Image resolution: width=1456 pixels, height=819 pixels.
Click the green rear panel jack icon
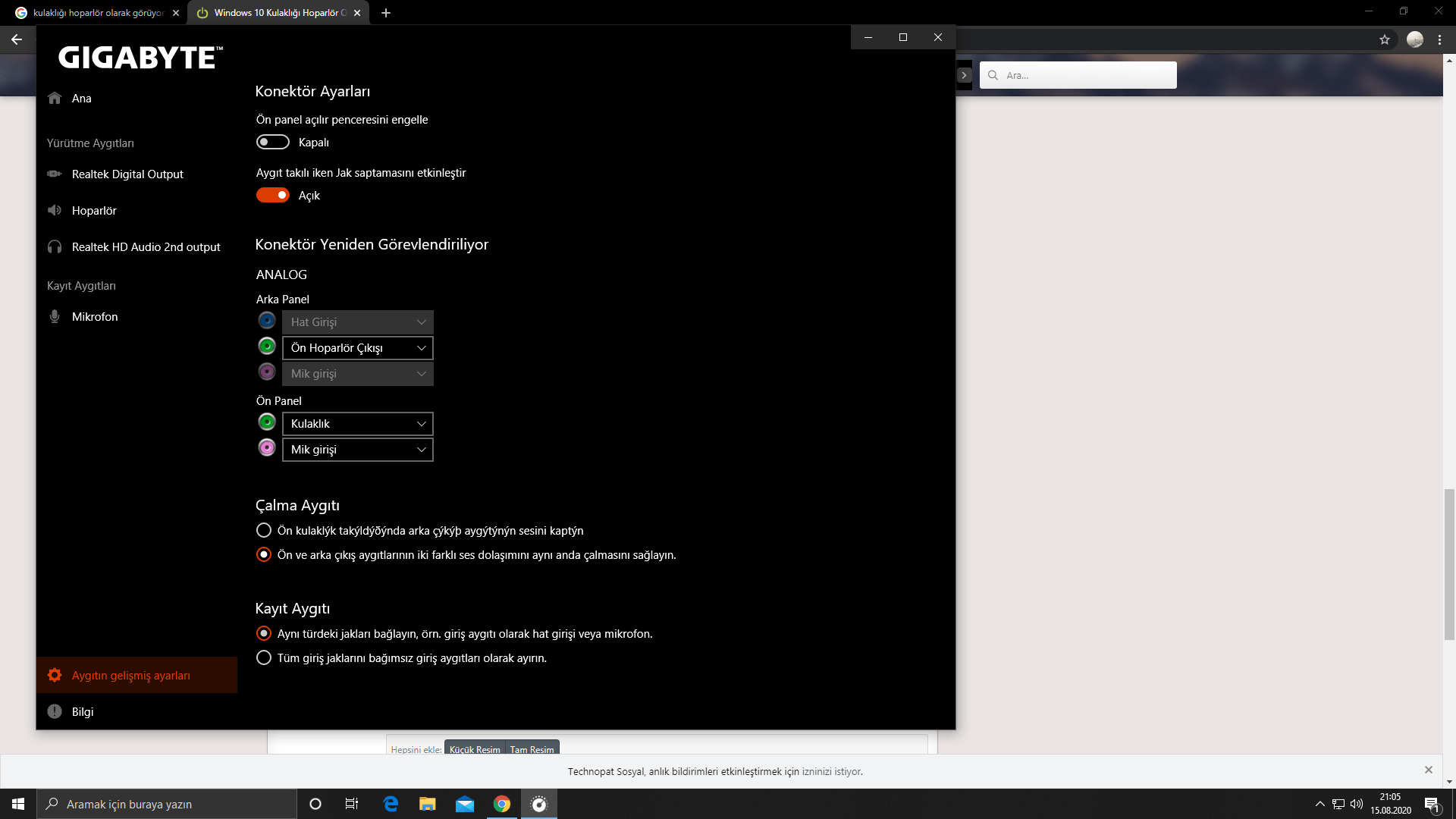(x=267, y=347)
